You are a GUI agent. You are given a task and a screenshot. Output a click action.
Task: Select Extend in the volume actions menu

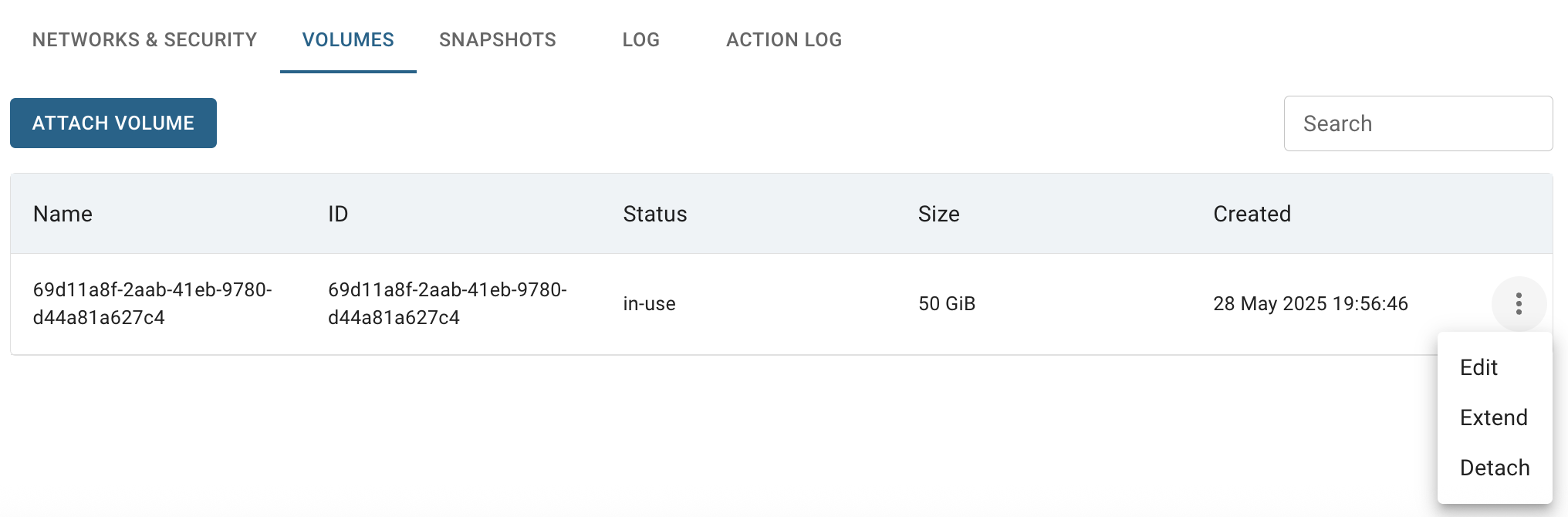pos(1495,417)
